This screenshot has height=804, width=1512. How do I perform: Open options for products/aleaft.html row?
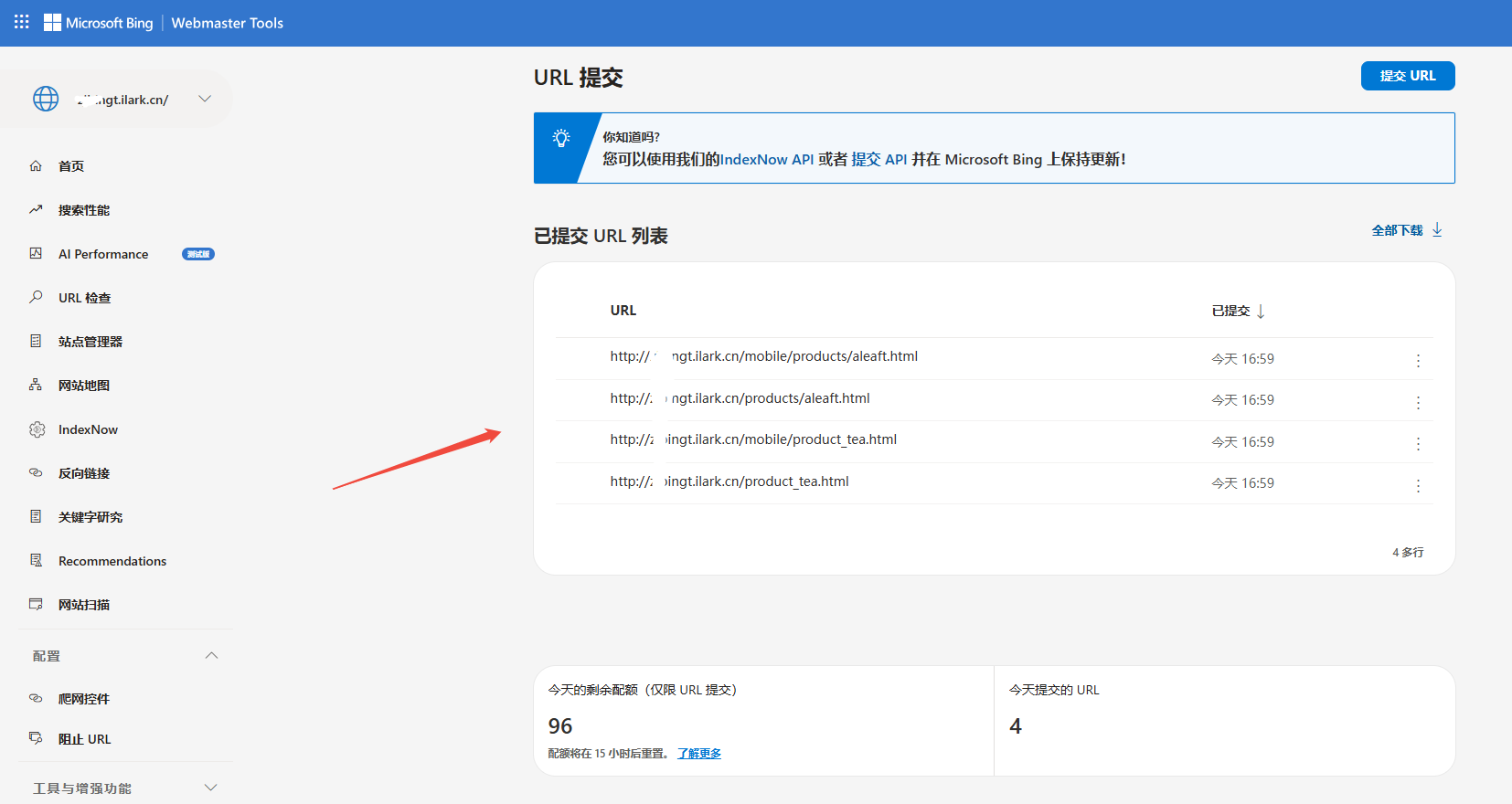tap(1418, 403)
